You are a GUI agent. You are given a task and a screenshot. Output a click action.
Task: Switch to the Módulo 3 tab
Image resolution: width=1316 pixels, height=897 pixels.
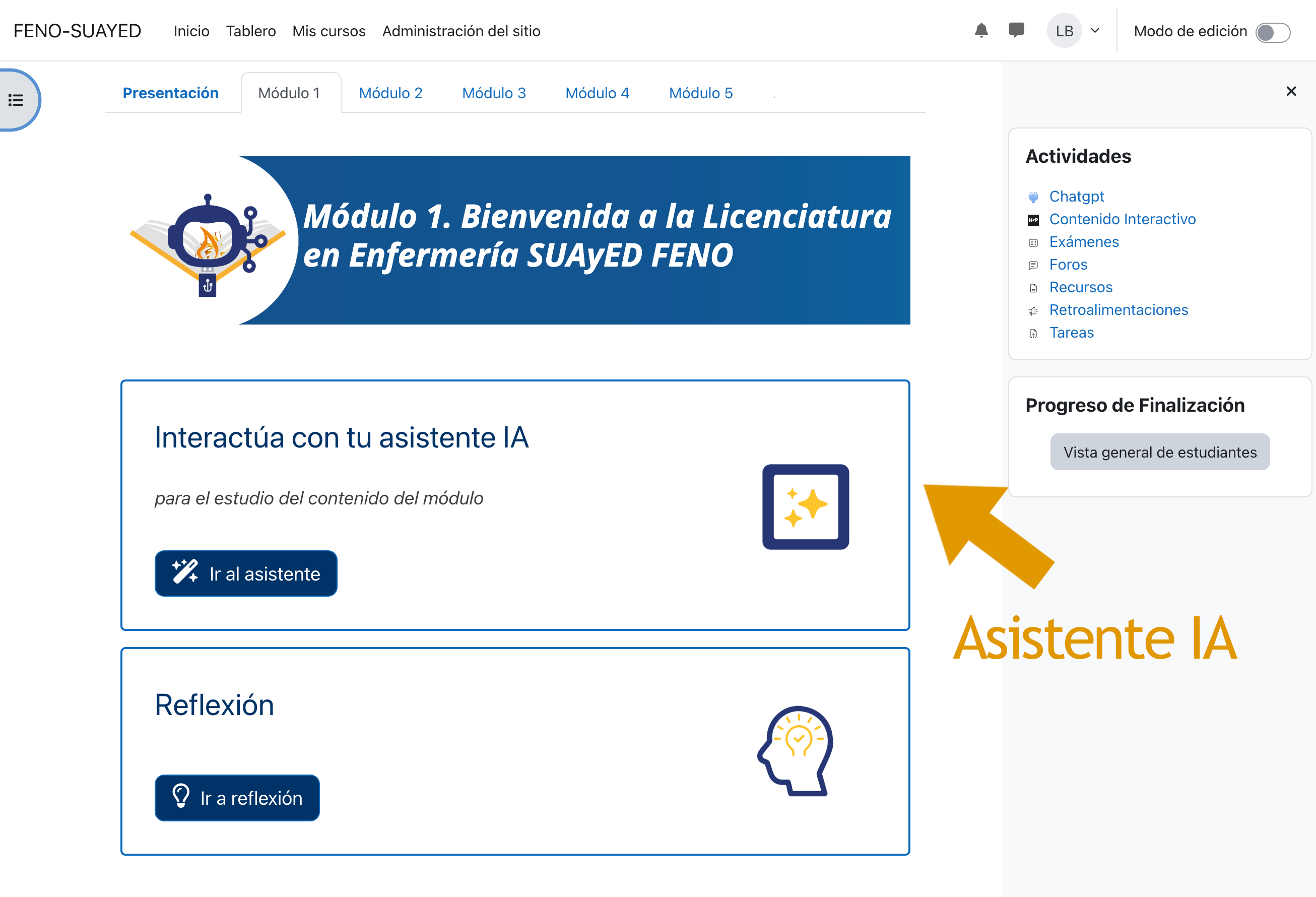click(x=494, y=93)
